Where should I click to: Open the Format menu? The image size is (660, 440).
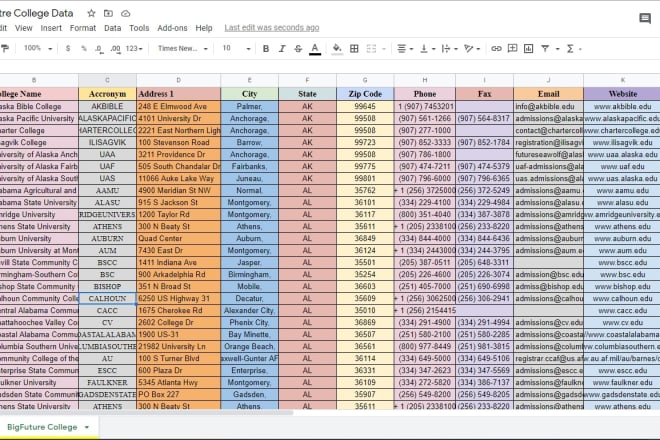(x=82, y=28)
